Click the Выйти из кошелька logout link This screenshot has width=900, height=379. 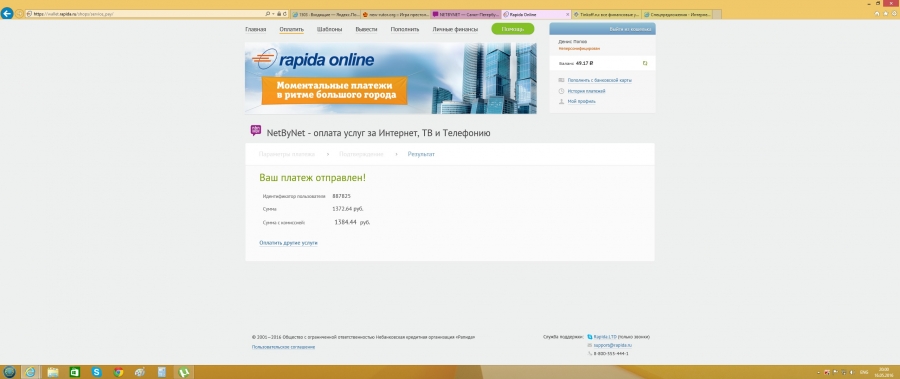click(x=630, y=29)
